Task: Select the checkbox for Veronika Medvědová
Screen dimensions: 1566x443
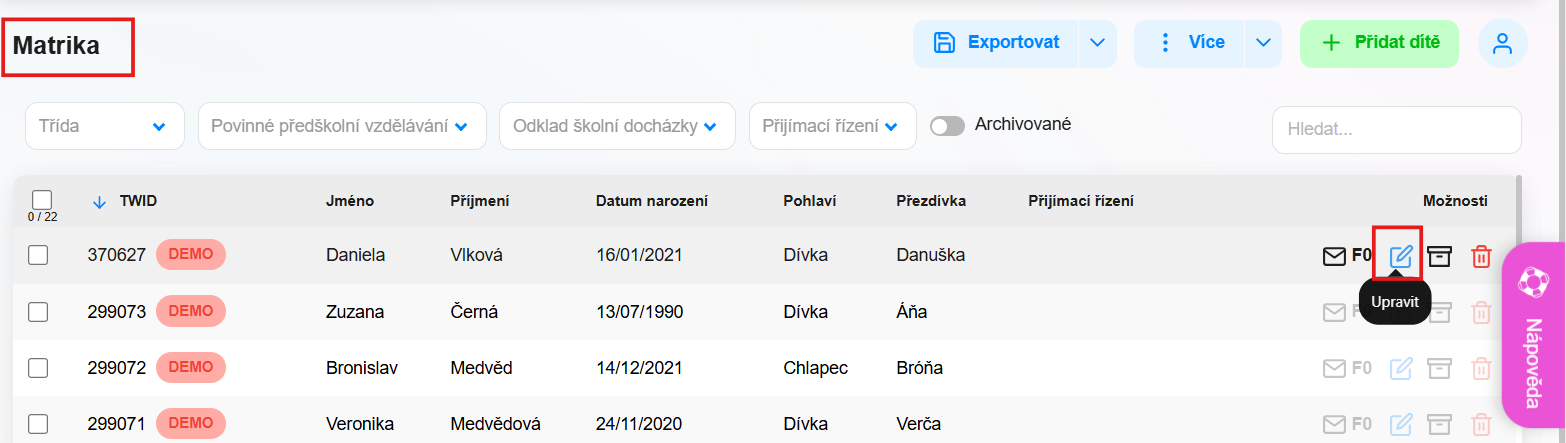Action: (38, 424)
